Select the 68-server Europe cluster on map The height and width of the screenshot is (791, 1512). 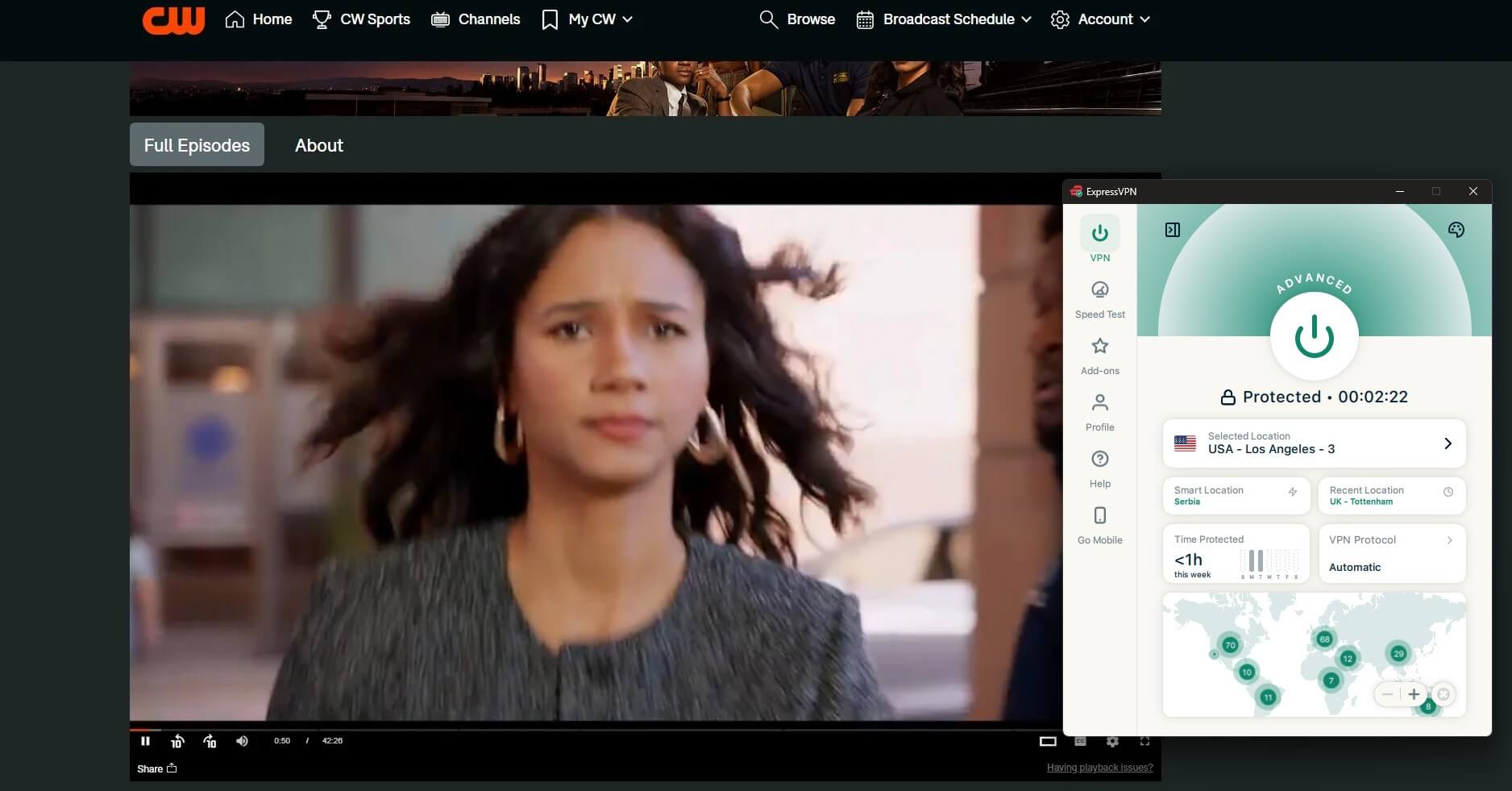click(x=1324, y=639)
